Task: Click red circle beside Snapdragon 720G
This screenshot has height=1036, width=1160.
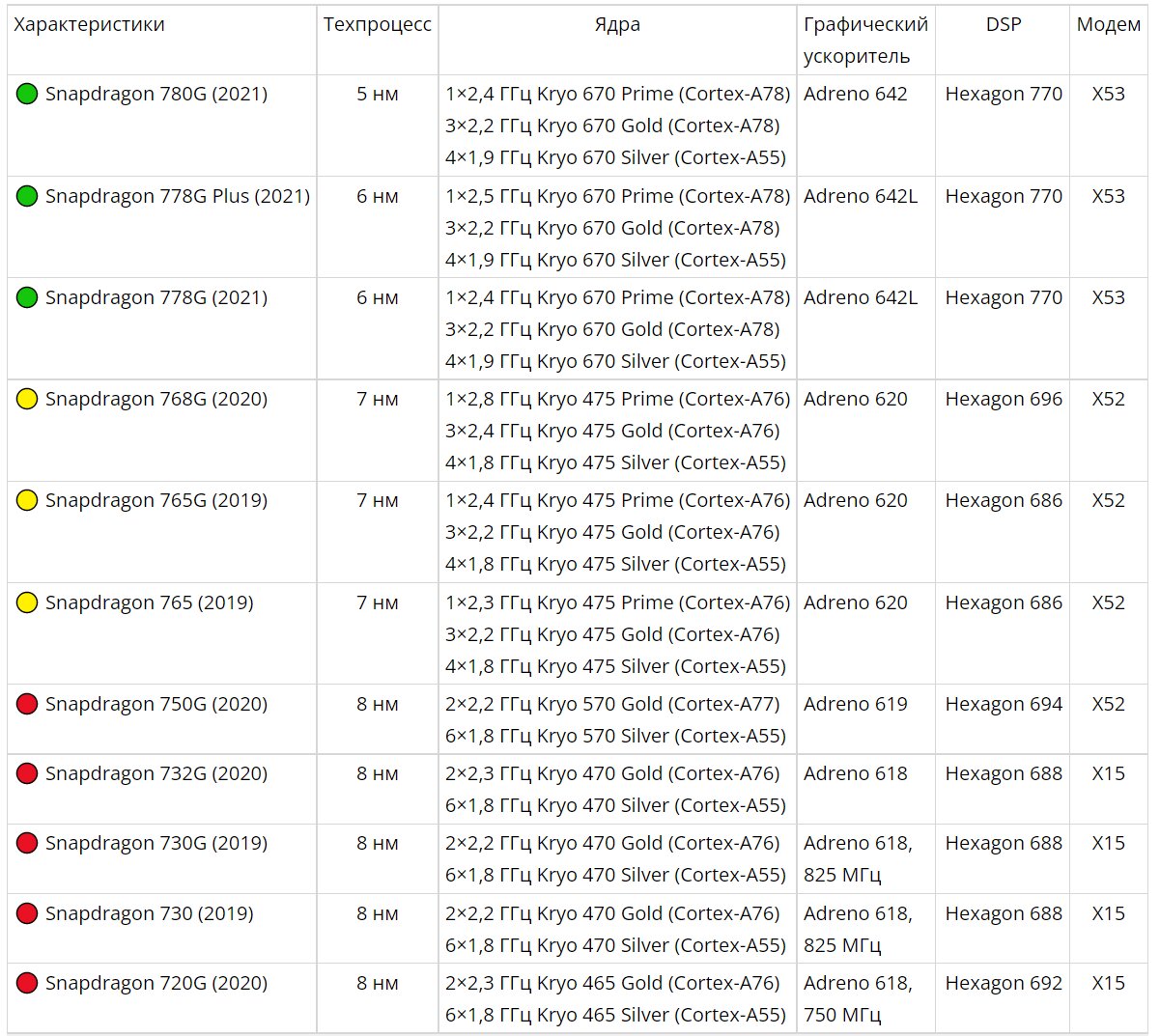Action: [27, 983]
